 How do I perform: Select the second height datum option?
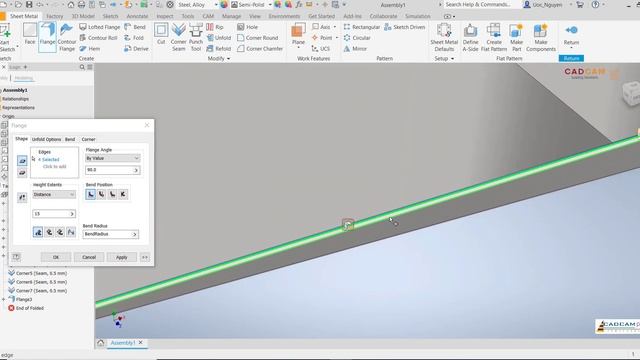(49, 232)
